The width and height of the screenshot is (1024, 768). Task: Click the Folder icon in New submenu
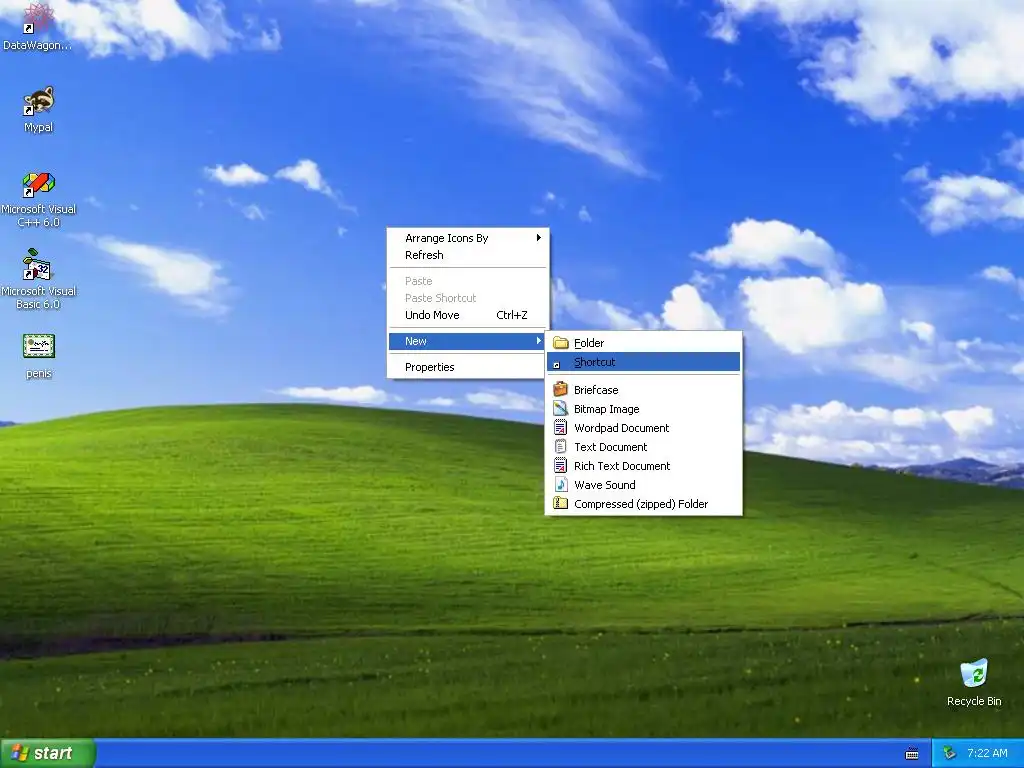(560, 343)
